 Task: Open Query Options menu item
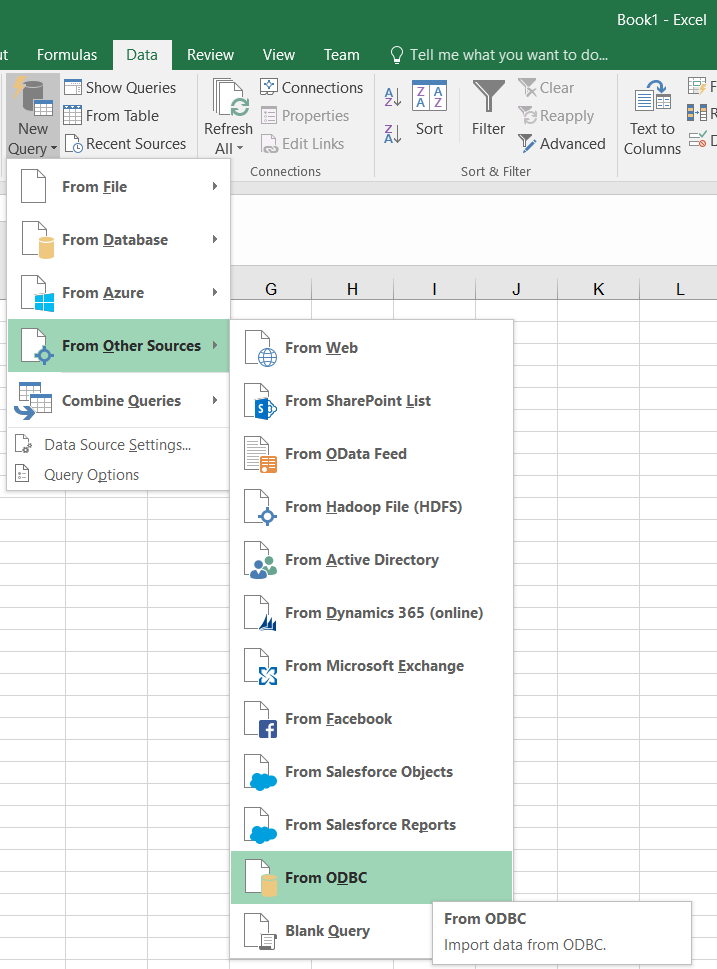tap(119, 475)
